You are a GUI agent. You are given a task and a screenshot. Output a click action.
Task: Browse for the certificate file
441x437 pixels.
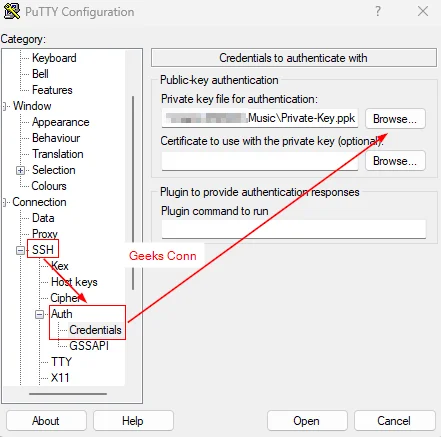coord(395,161)
